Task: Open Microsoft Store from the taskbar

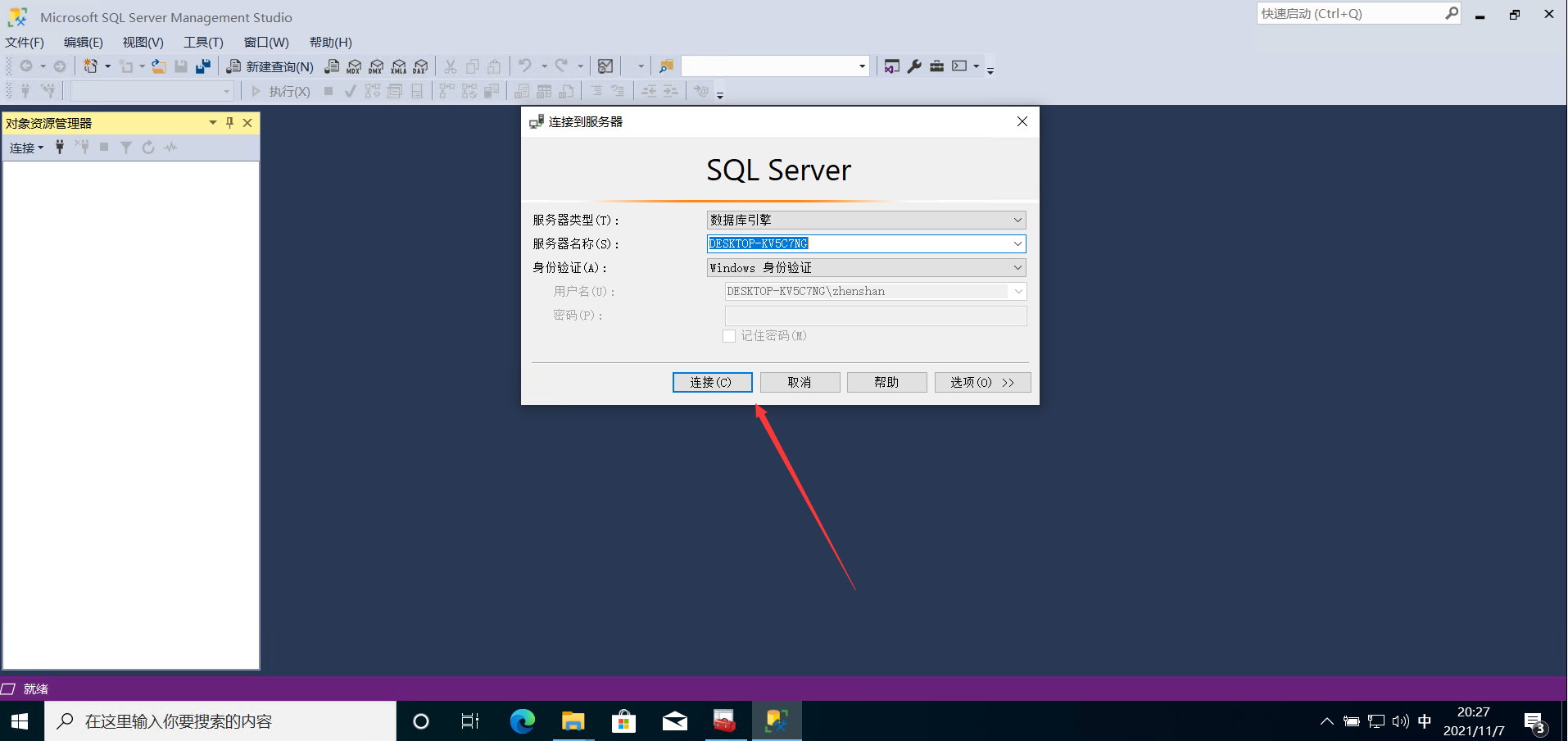Action: (624, 721)
